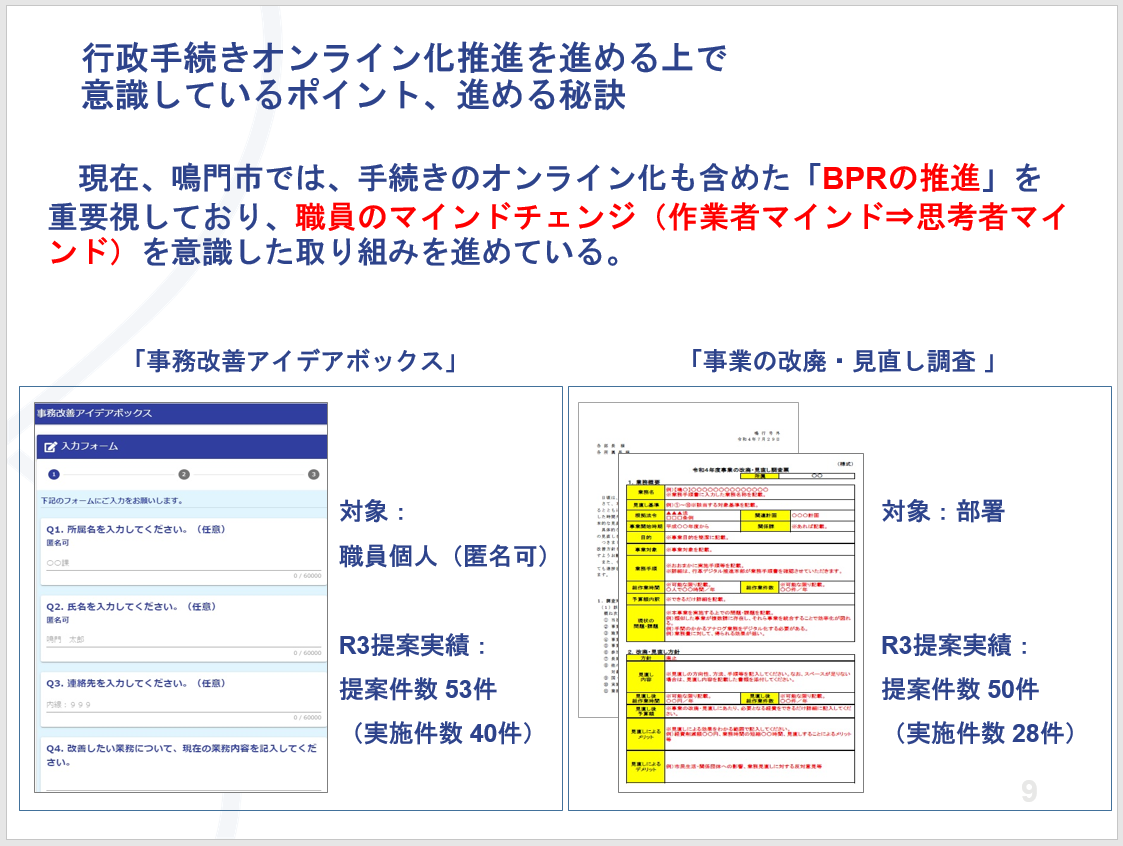1123x846 pixels.
Task: Click the red text 職員のマインドチェンジ
Action: pos(466,216)
